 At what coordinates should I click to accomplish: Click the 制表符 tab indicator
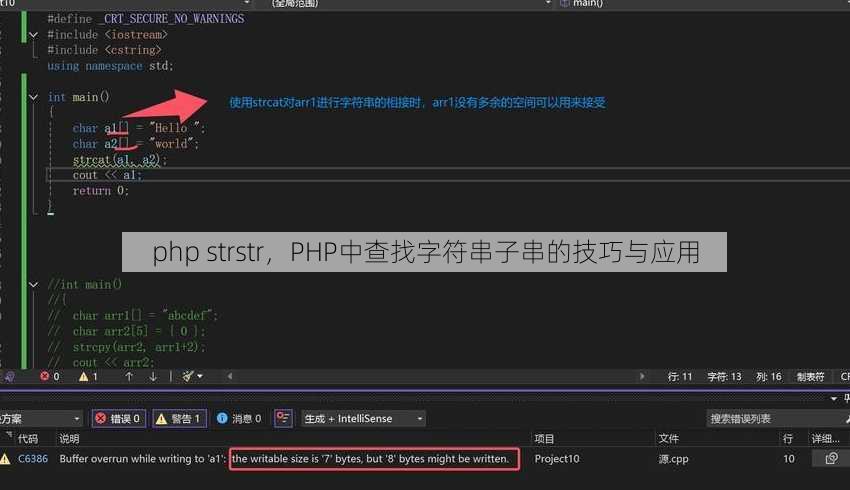pos(810,377)
